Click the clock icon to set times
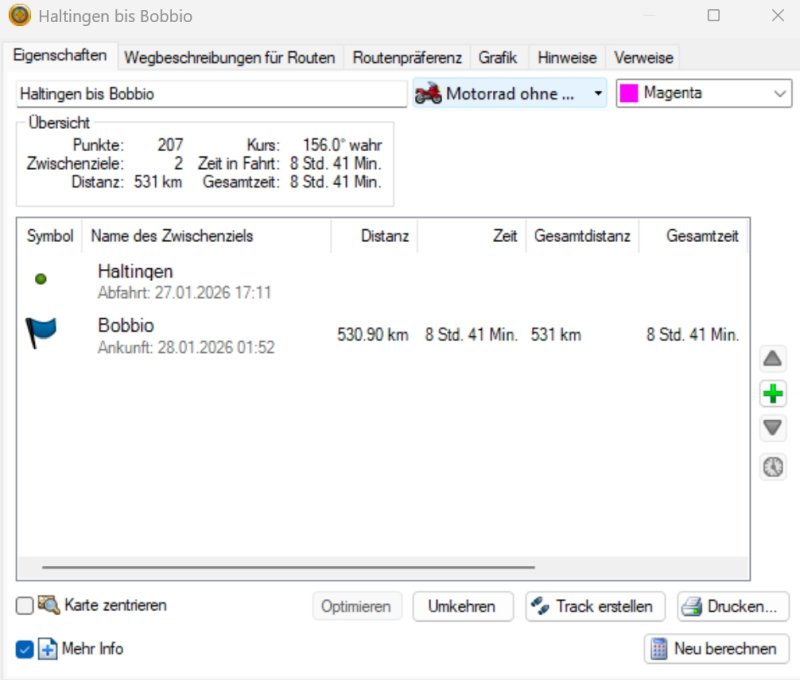Viewport: 800px width, 680px height. click(773, 466)
